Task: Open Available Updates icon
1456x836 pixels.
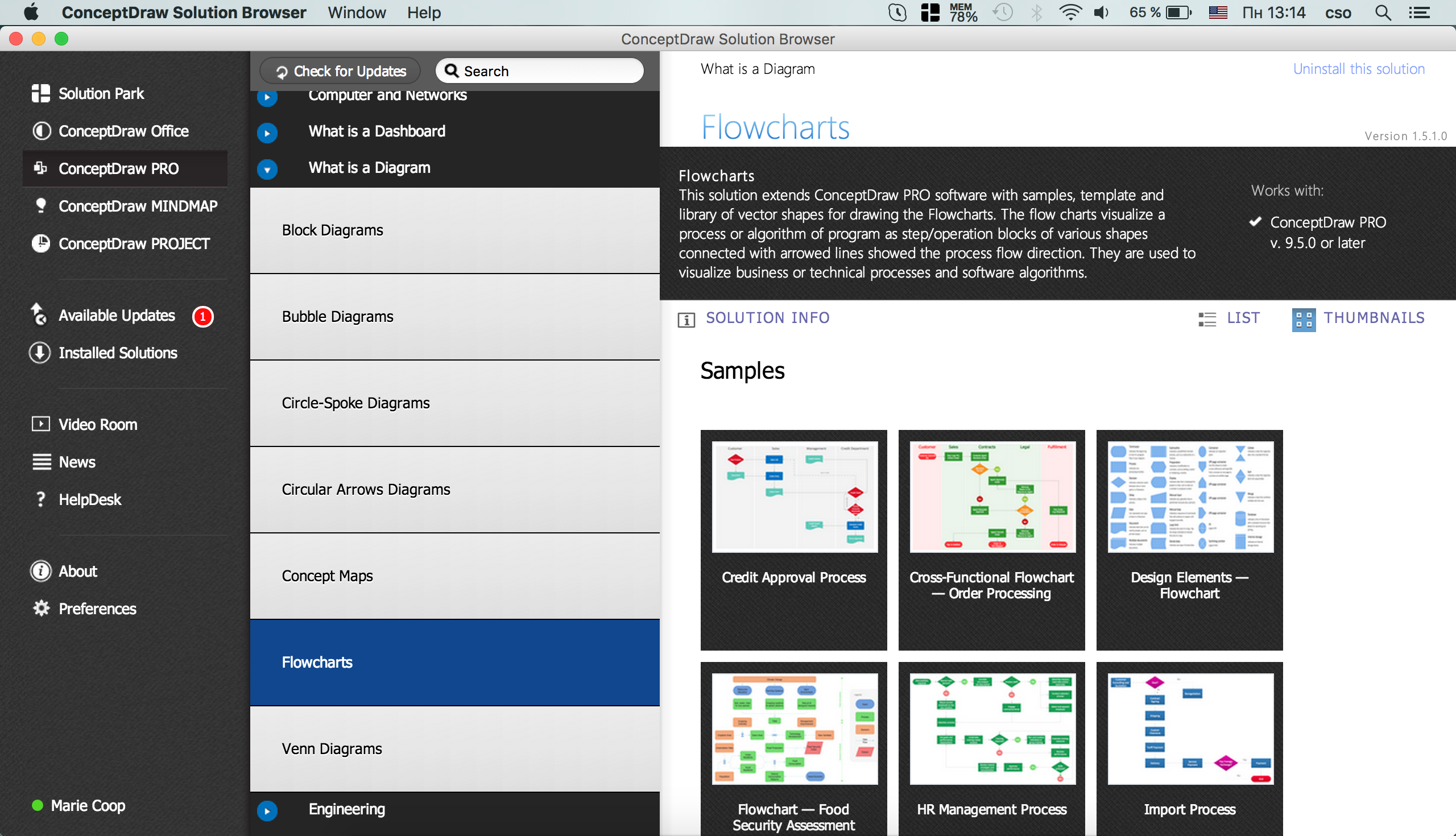Action: [x=39, y=314]
